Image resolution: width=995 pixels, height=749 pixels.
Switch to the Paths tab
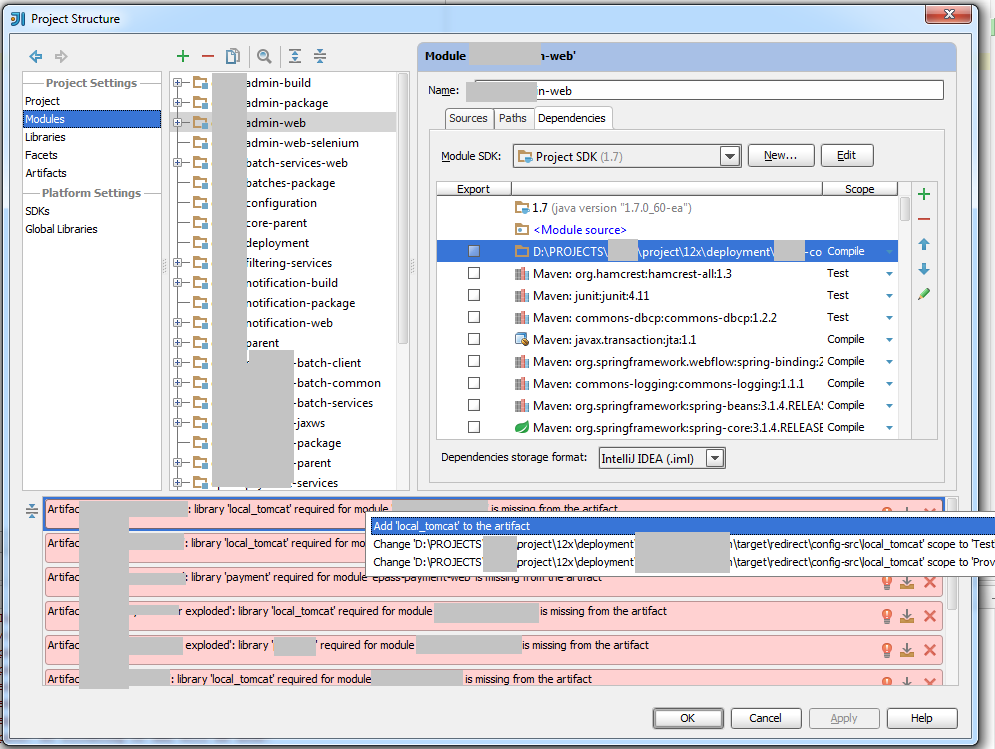(512, 118)
